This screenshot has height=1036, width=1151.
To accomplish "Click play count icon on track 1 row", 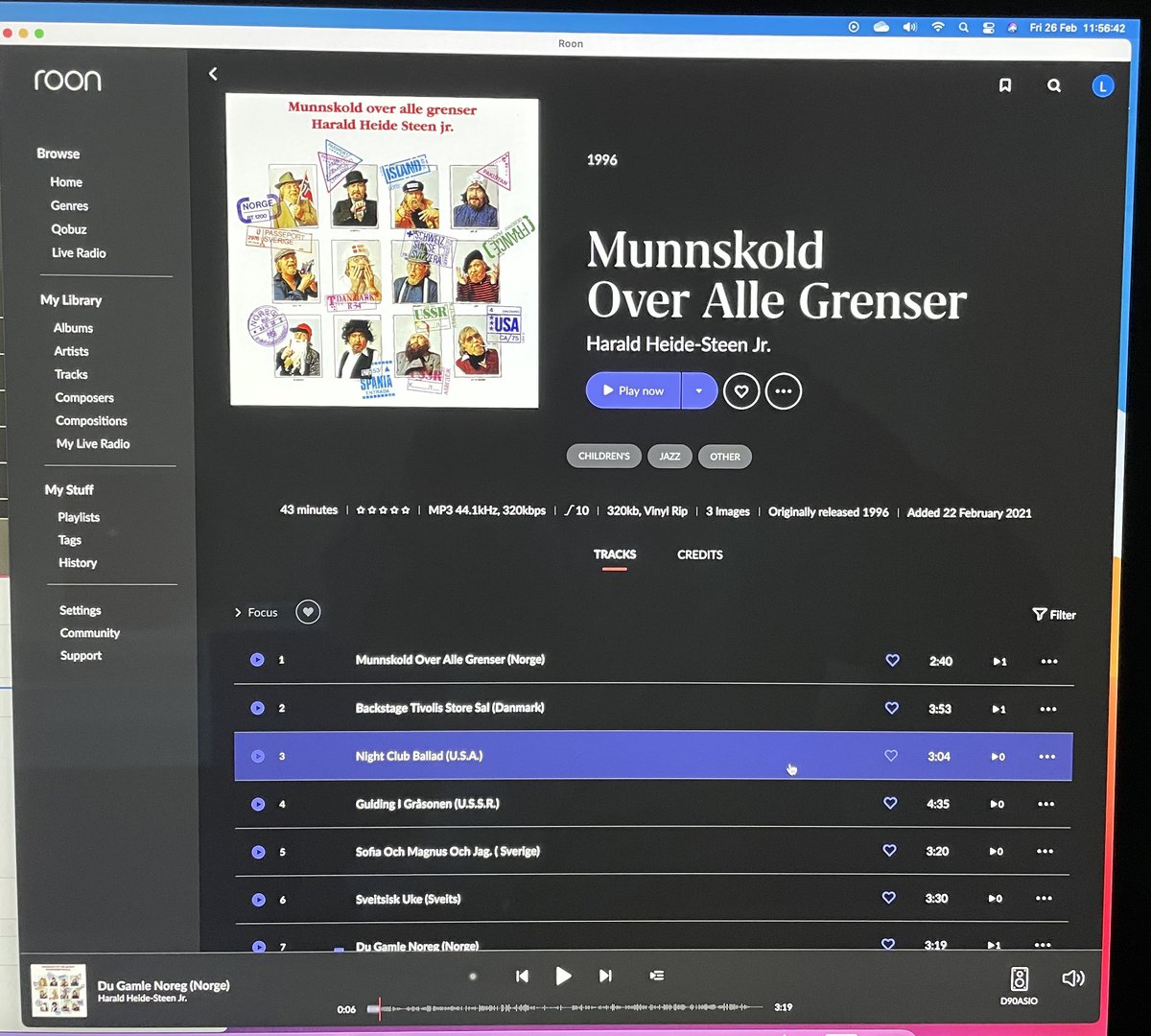I will tap(999, 661).
